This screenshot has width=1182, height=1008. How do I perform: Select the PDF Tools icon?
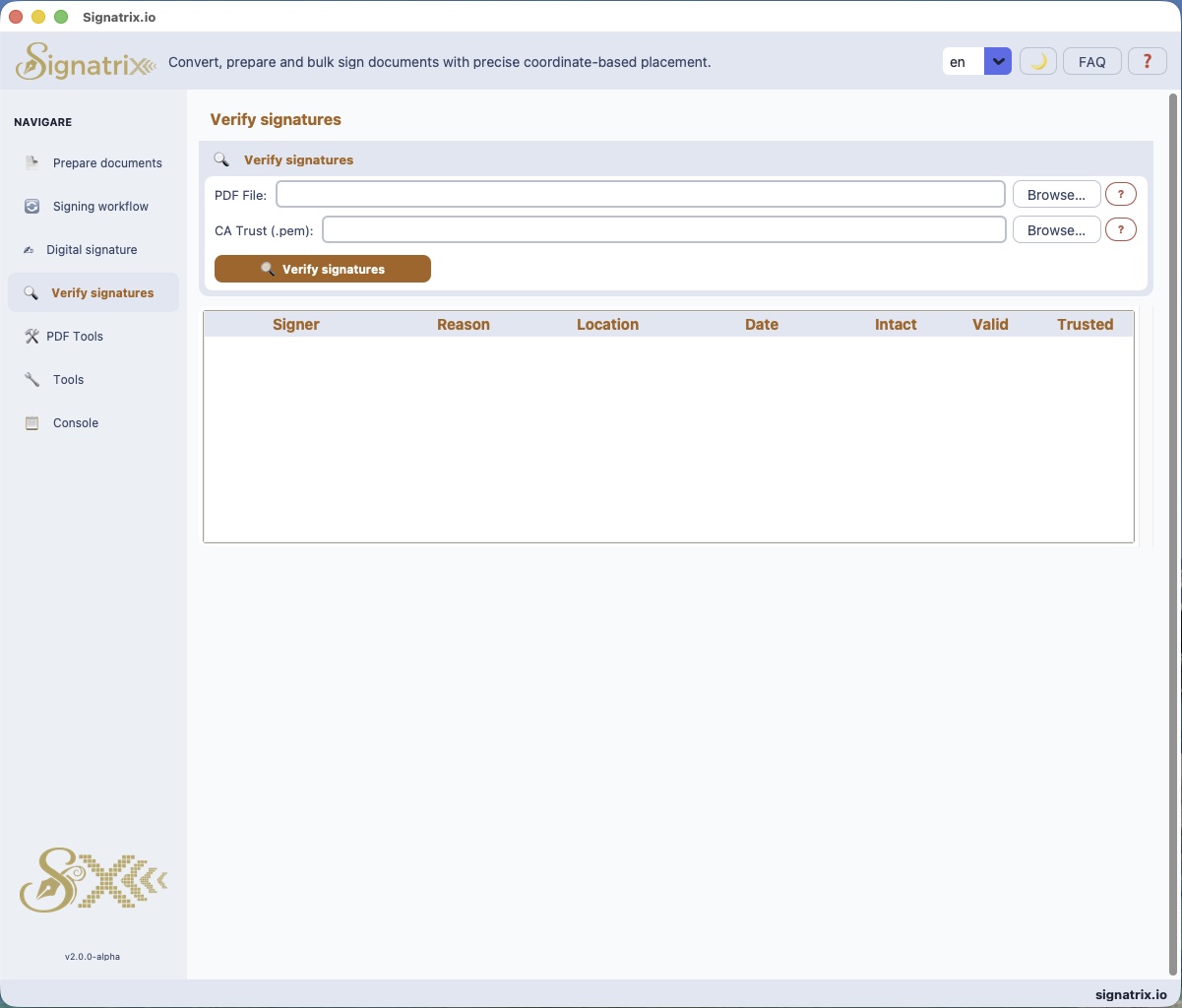click(x=31, y=336)
